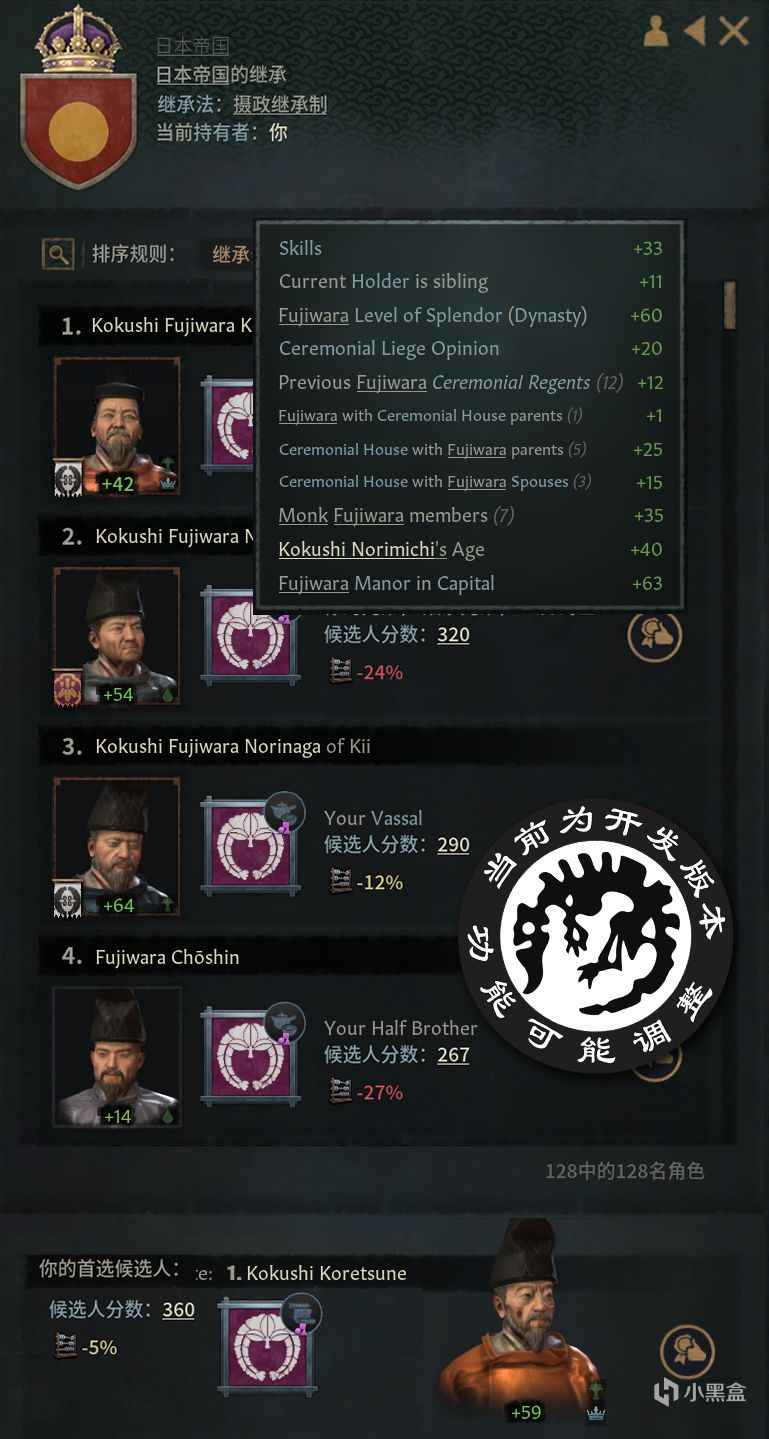Click nominate icon beside Kokushi Koretsune at bottom

pos(687,1351)
